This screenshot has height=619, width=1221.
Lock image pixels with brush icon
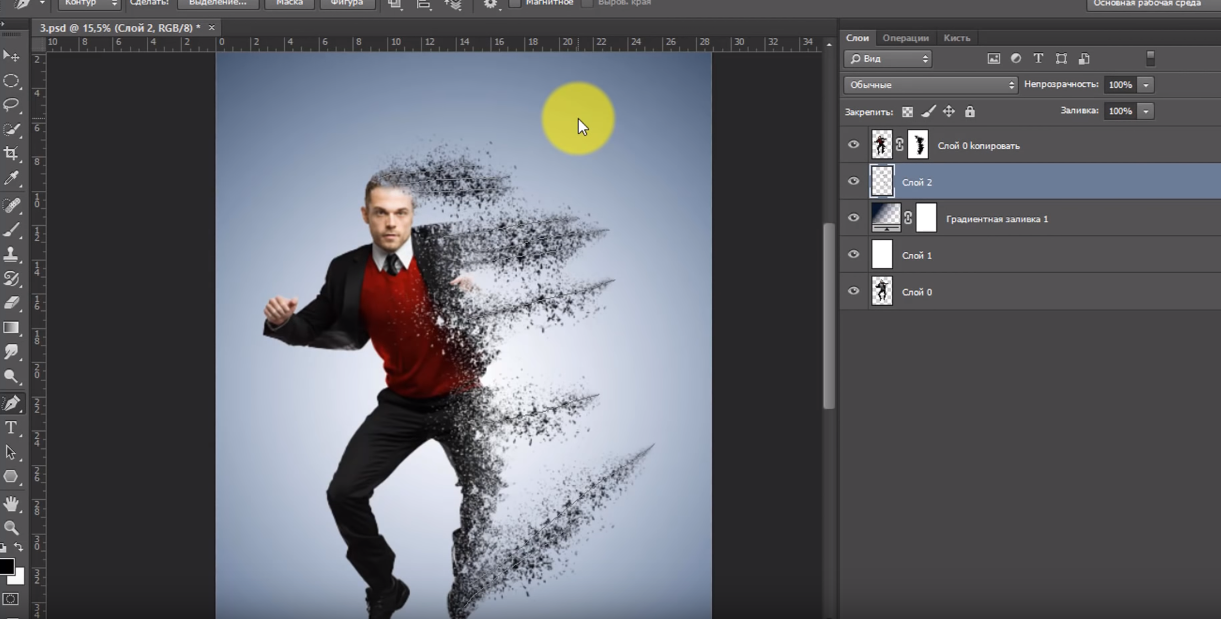[x=928, y=112]
